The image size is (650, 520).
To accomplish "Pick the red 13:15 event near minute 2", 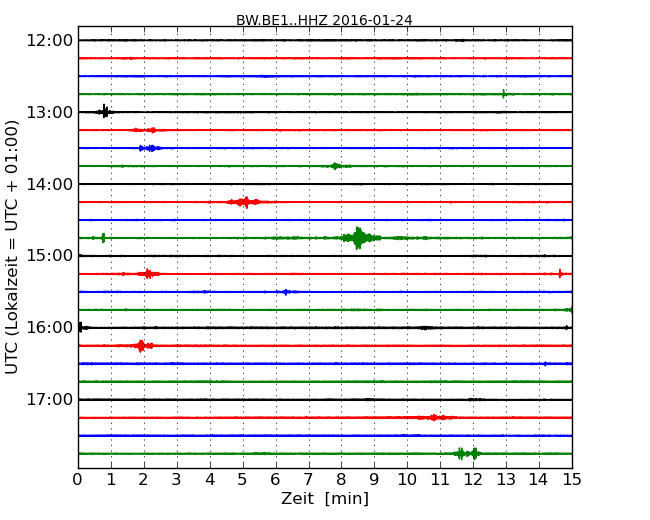I will [144, 130].
